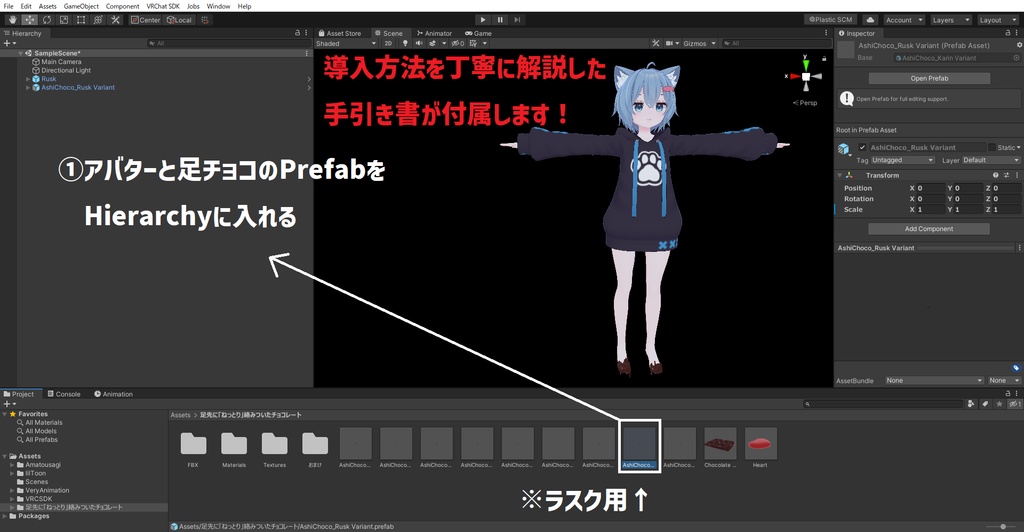Open custom editor tools icon
Image resolution: width=1024 pixels, height=532 pixels.
[116, 20]
